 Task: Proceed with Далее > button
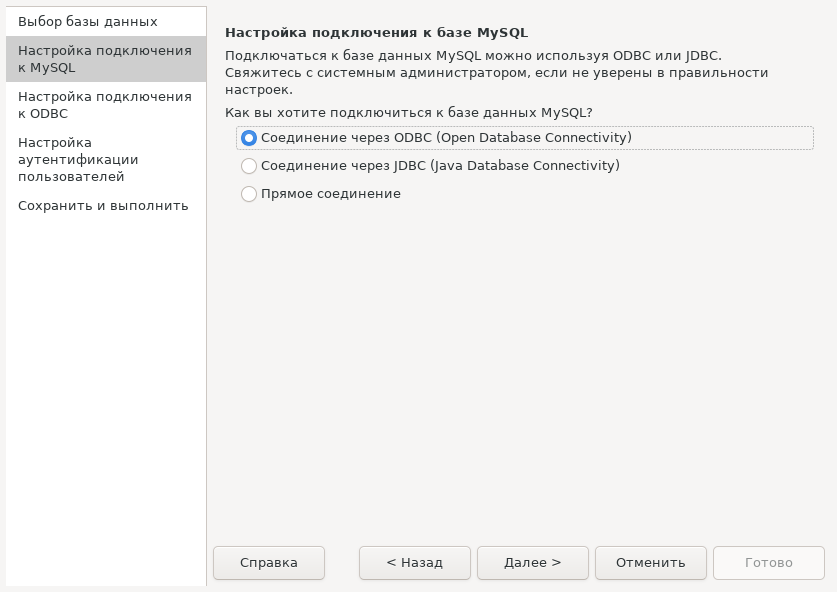pyautogui.click(x=533, y=563)
